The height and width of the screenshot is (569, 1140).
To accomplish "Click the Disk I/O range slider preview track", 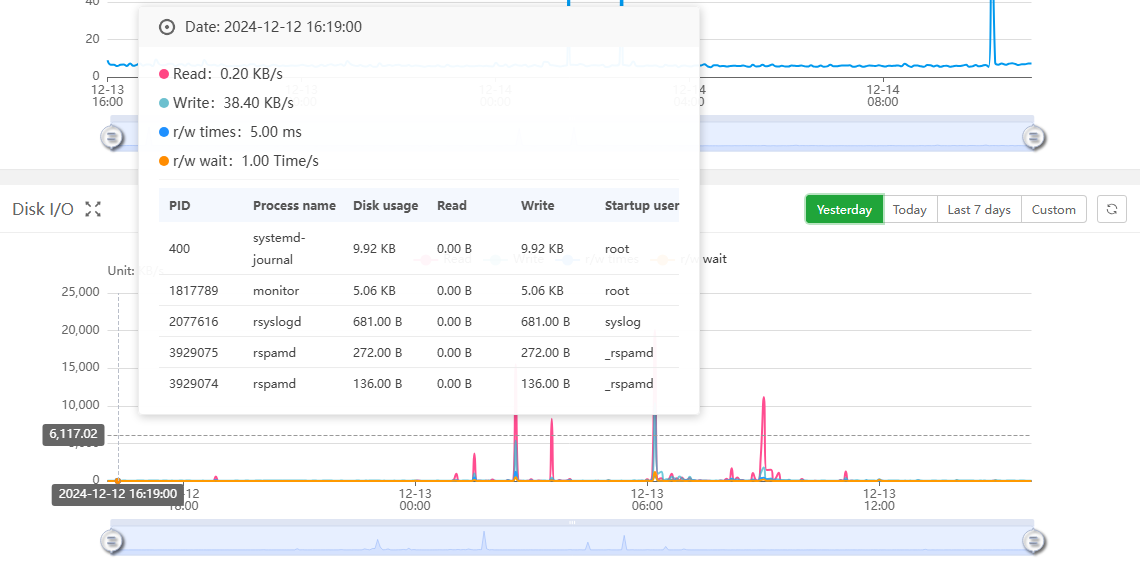I will click(572, 541).
